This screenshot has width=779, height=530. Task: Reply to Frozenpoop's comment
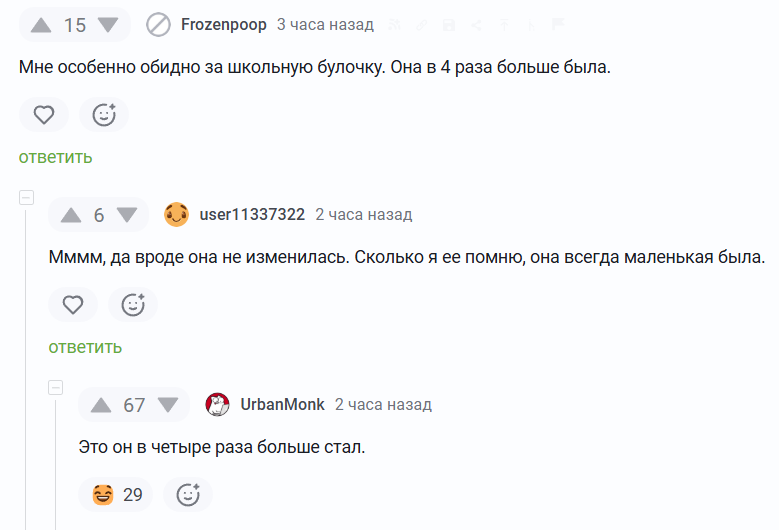pyautogui.click(x=56, y=157)
